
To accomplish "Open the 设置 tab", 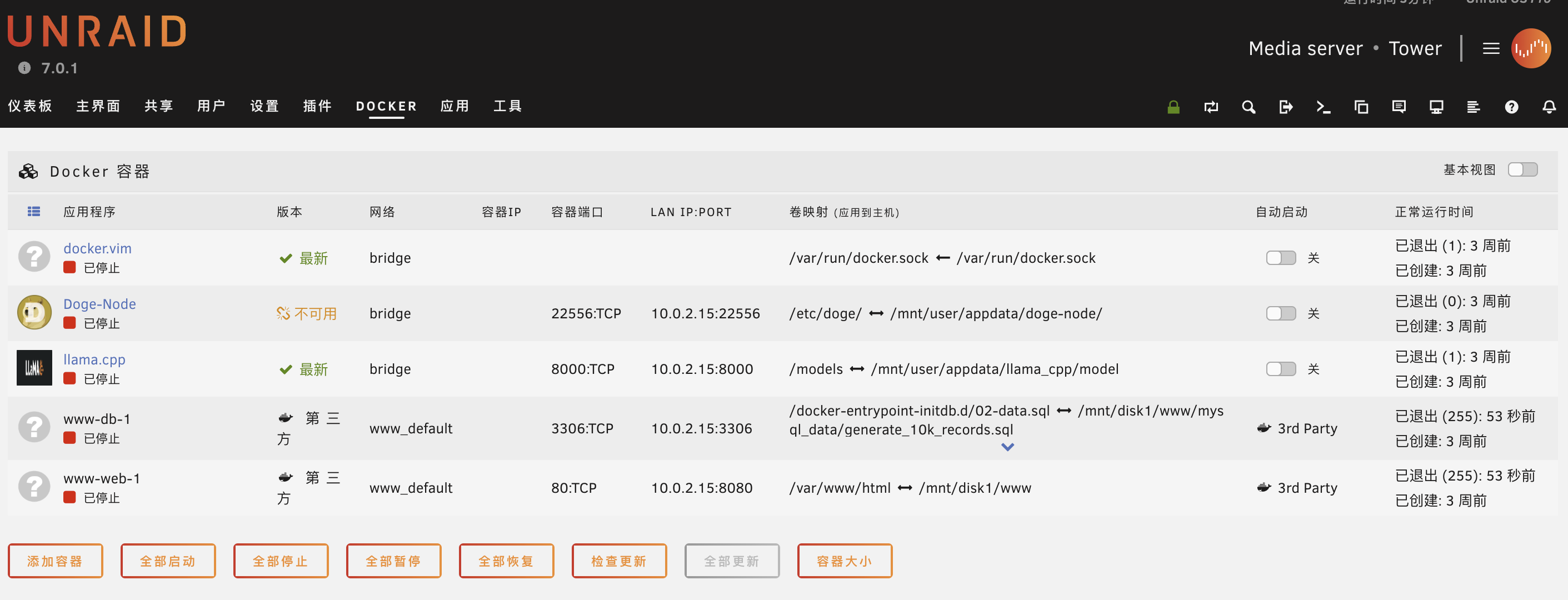I will [265, 106].
